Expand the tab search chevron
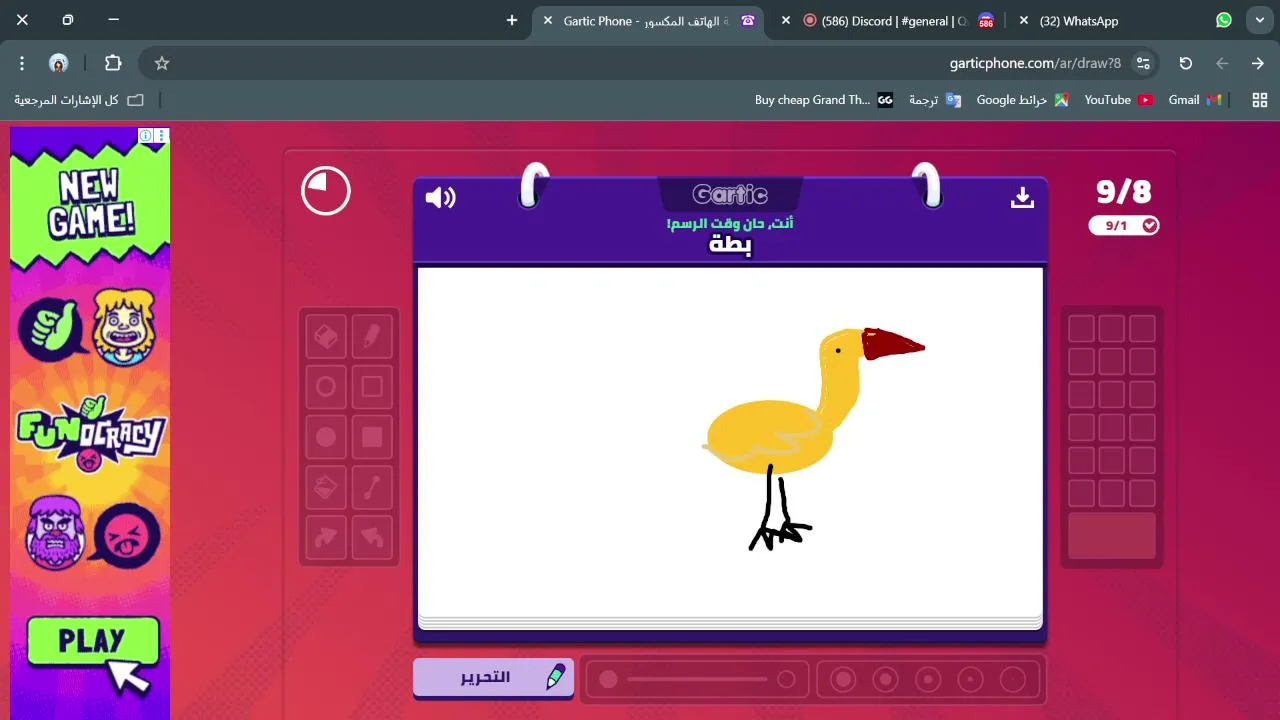Image resolution: width=1280 pixels, height=720 pixels. tap(1259, 20)
